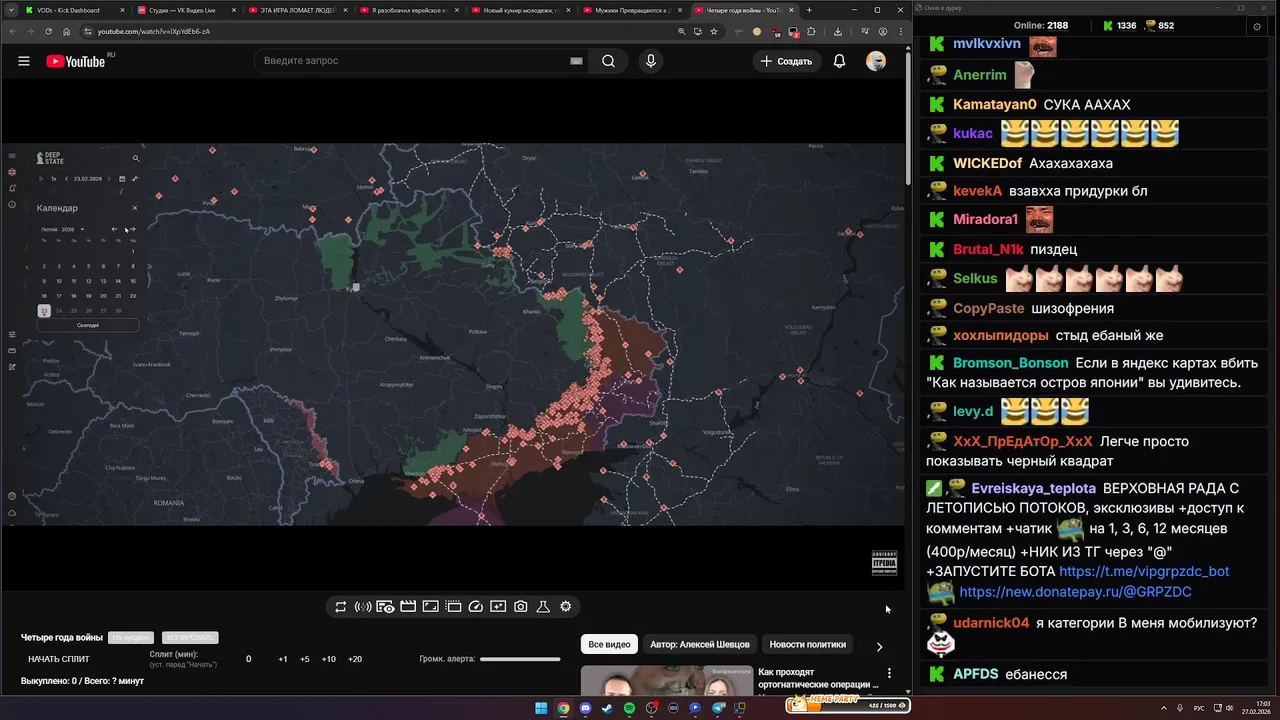Click the КОПИРОВАТЬ button
The image size is (1280, 720).
[x=190, y=638]
